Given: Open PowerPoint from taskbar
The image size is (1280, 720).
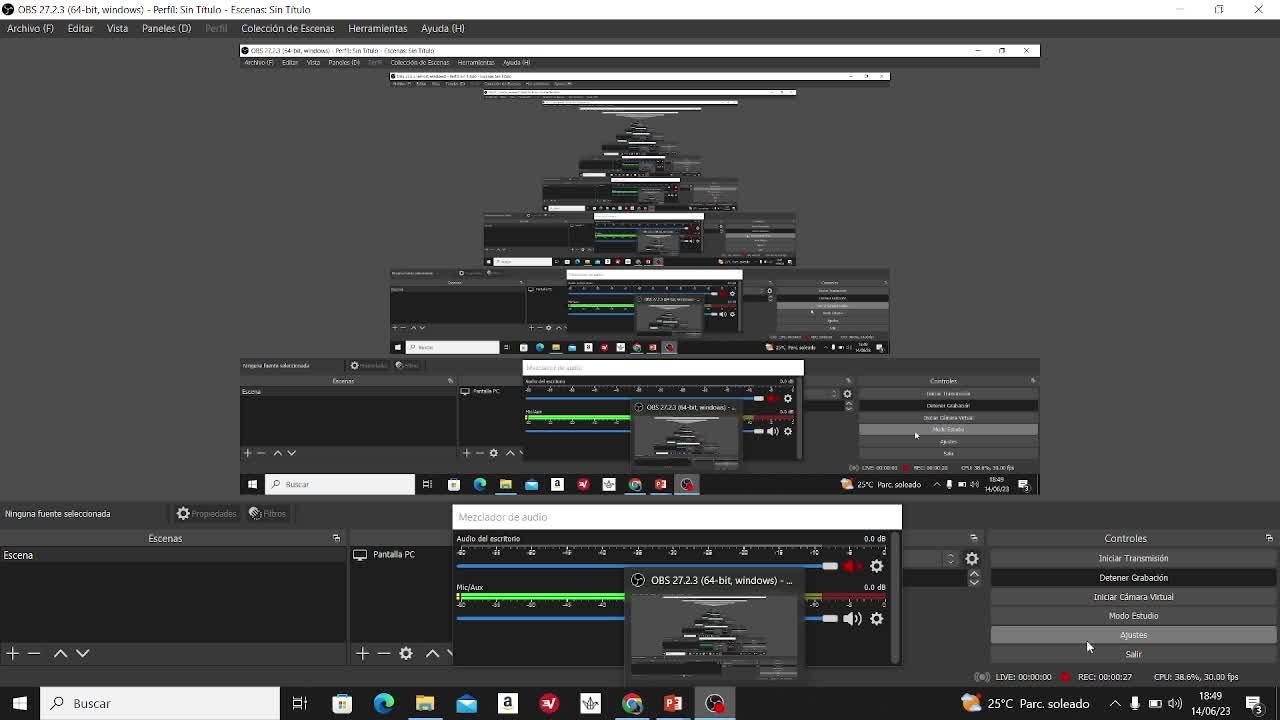Looking at the screenshot, I should pyautogui.click(x=673, y=703).
